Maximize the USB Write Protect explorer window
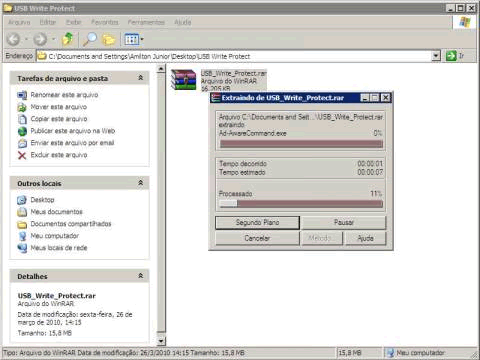 point(461,8)
